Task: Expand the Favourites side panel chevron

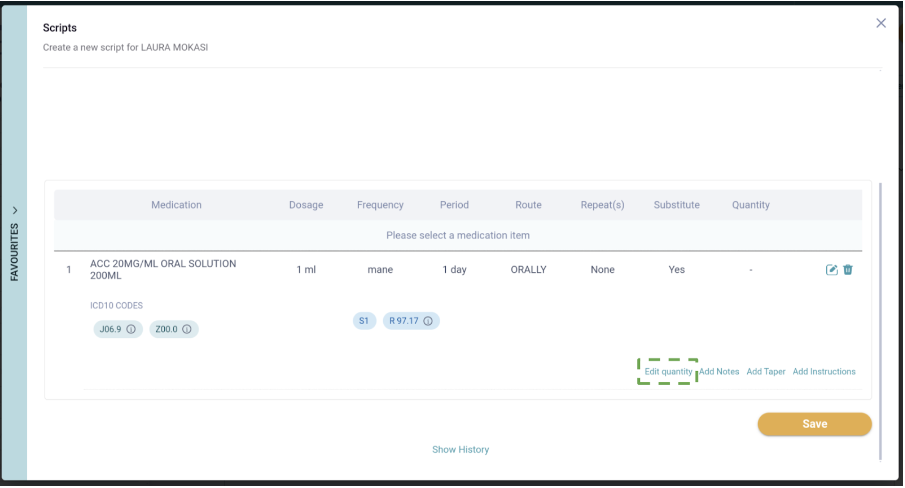Action: tap(14, 211)
